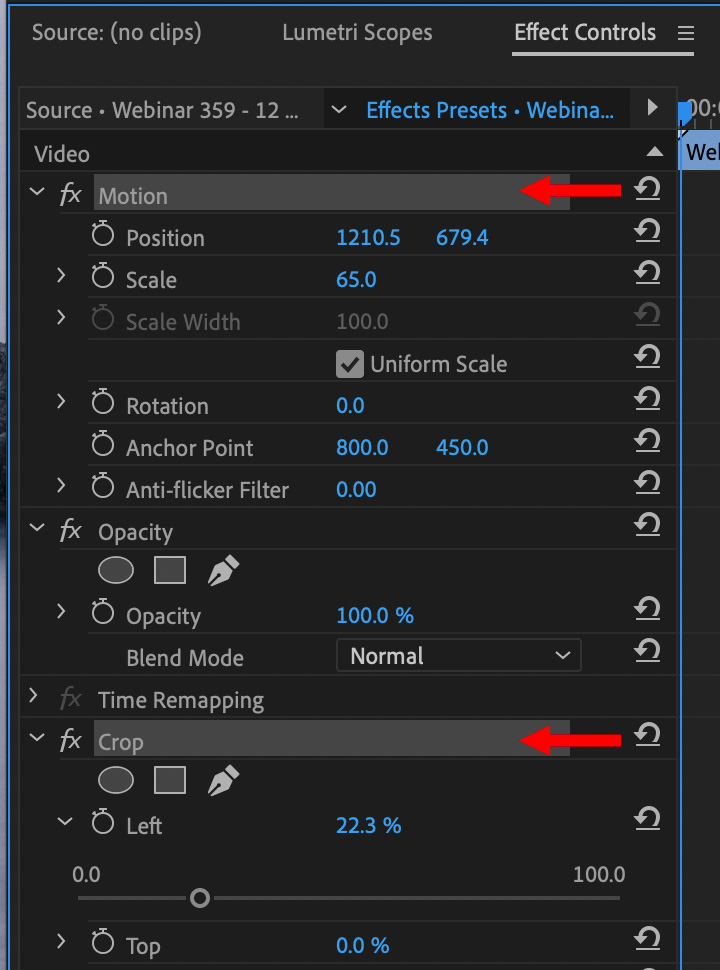The height and width of the screenshot is (970, 720).
Task: Select the pen mask tool under Crop
Action: [x=223, y=780]
